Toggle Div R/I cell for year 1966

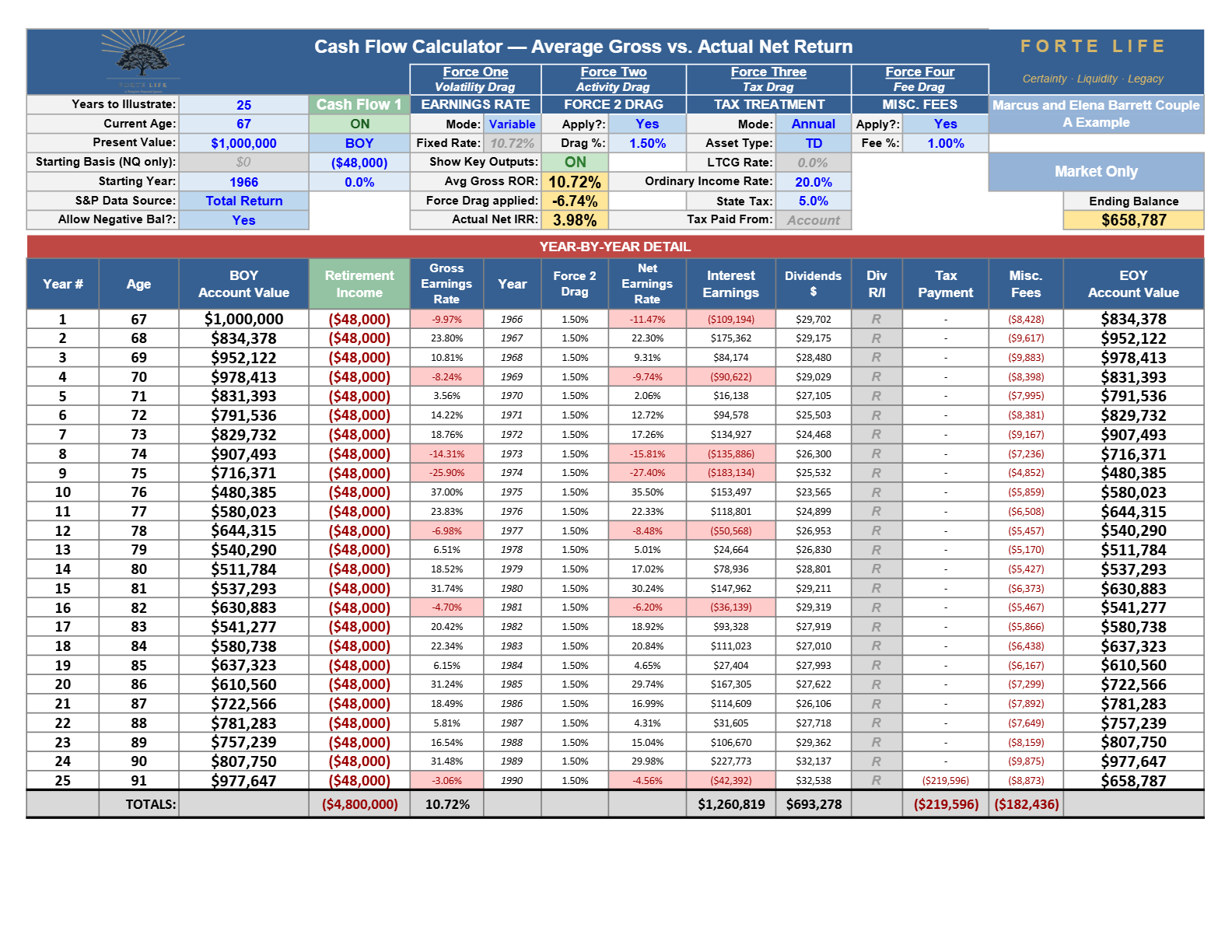877,319
